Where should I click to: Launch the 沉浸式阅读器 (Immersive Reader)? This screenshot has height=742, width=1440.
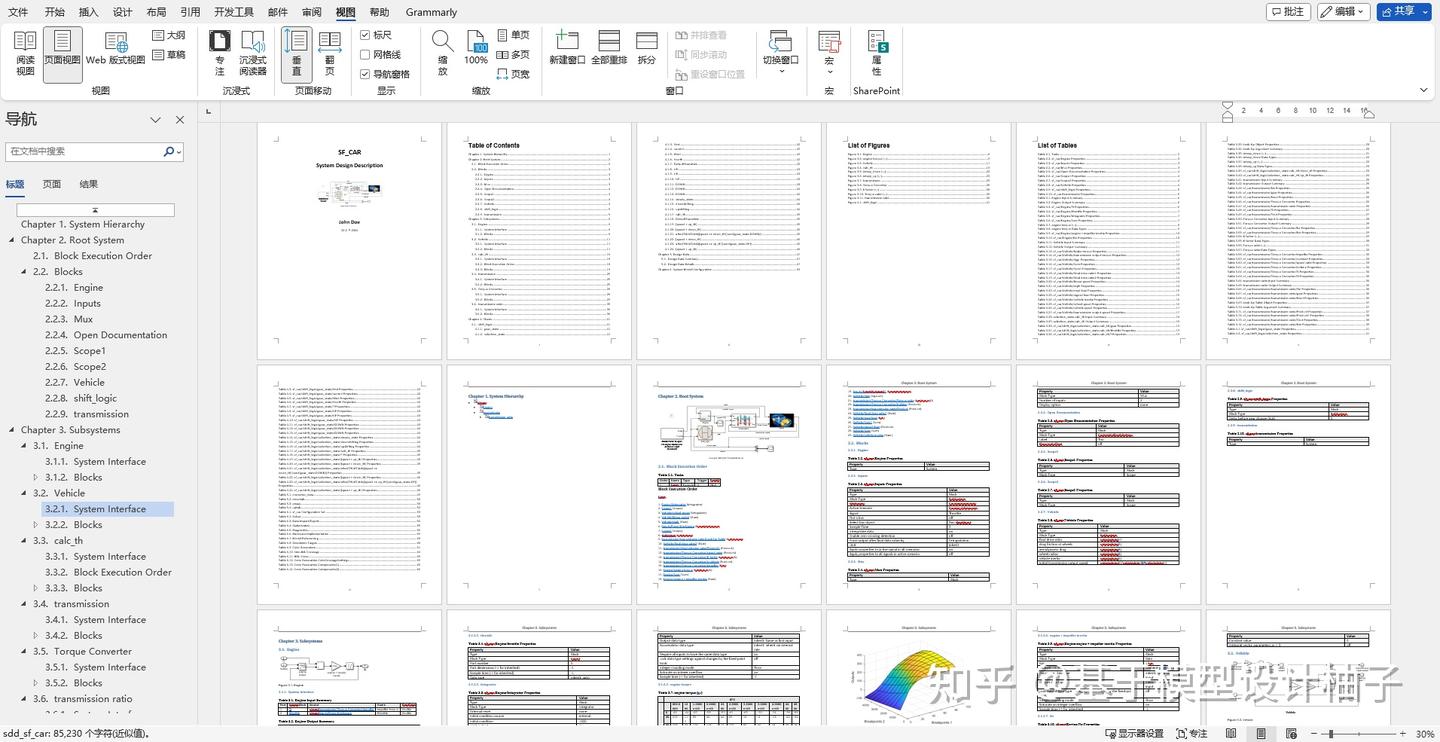click(252, 50)
